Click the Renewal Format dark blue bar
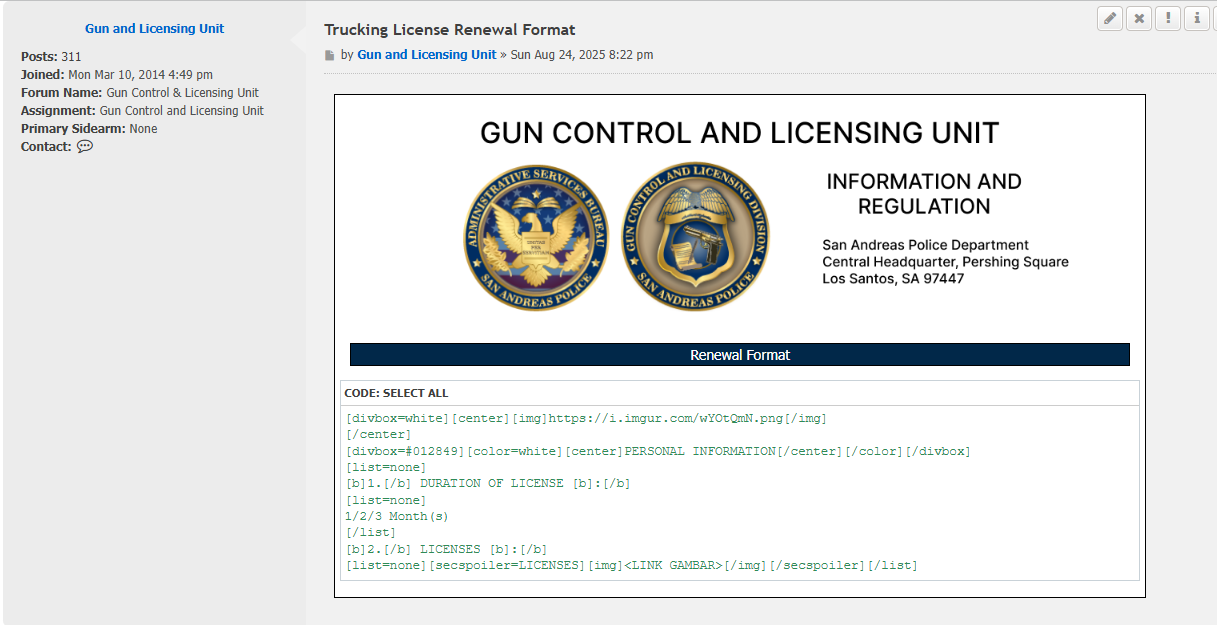Screen dimensions: 1217x625 [x=740, y=355]
